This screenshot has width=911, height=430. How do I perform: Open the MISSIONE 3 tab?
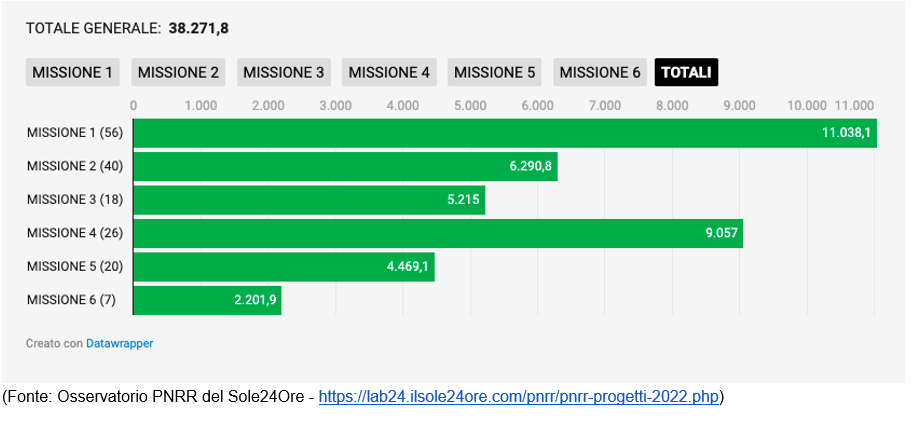[283, 72]
